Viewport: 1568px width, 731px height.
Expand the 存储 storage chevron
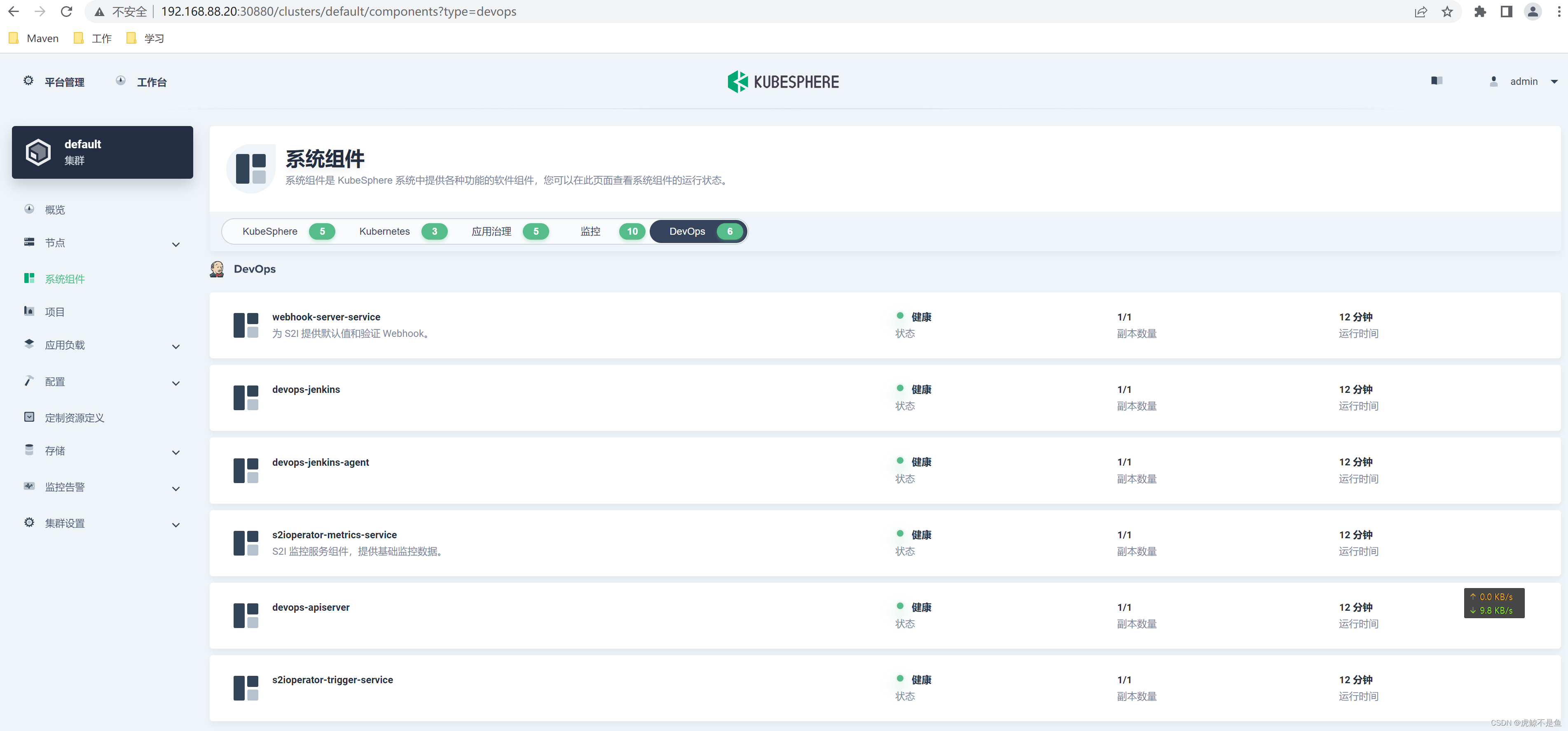[x=176, y=452]
